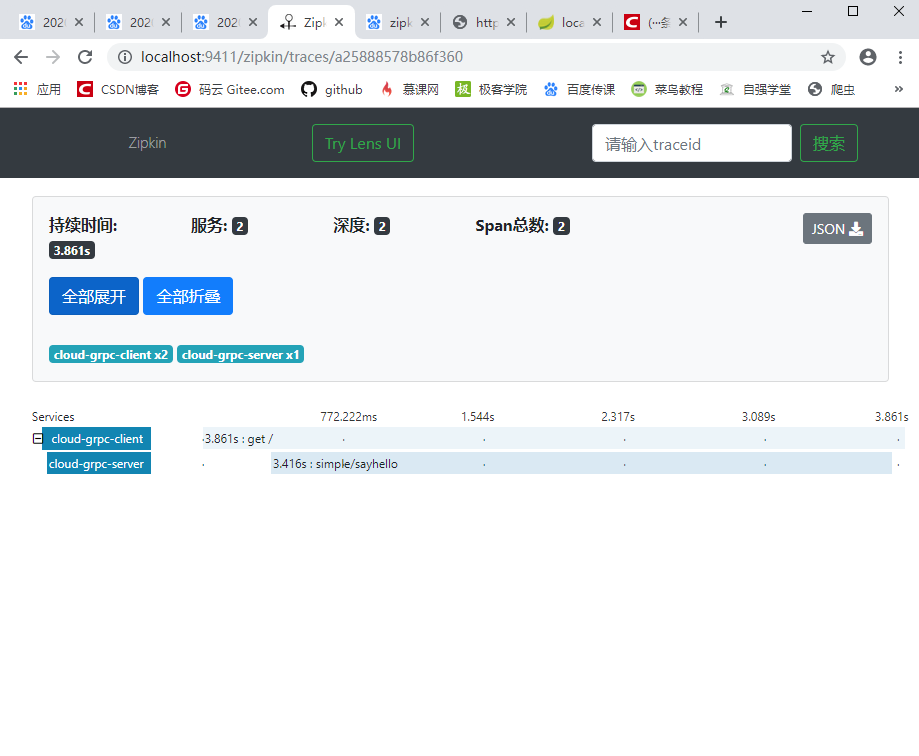Expand the bookmarks overflow chevron
919x756 pixels.
[x=897, y=89]
